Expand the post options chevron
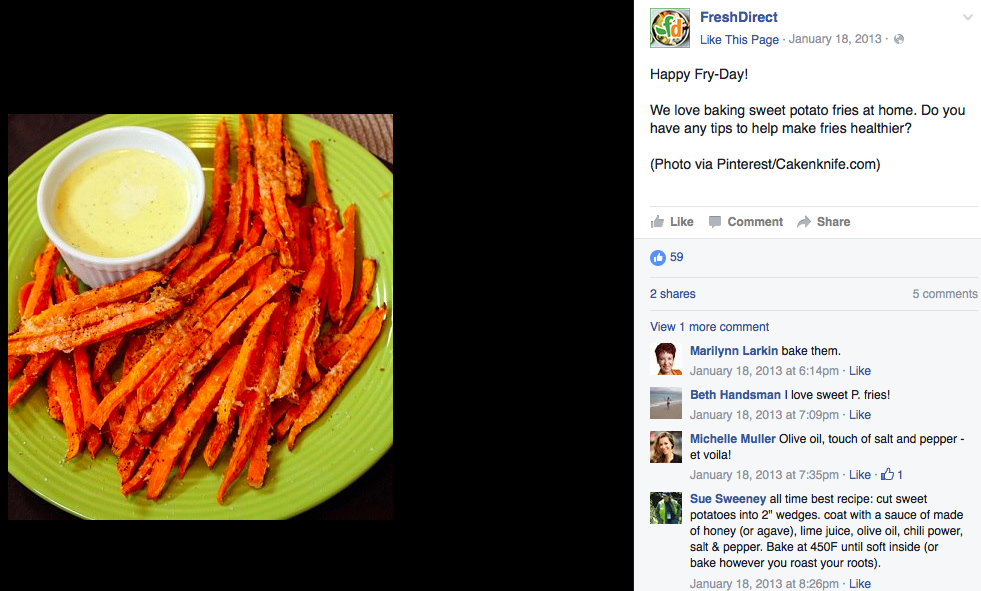Viewport: 981px width, 591px height. click(968, 18)
